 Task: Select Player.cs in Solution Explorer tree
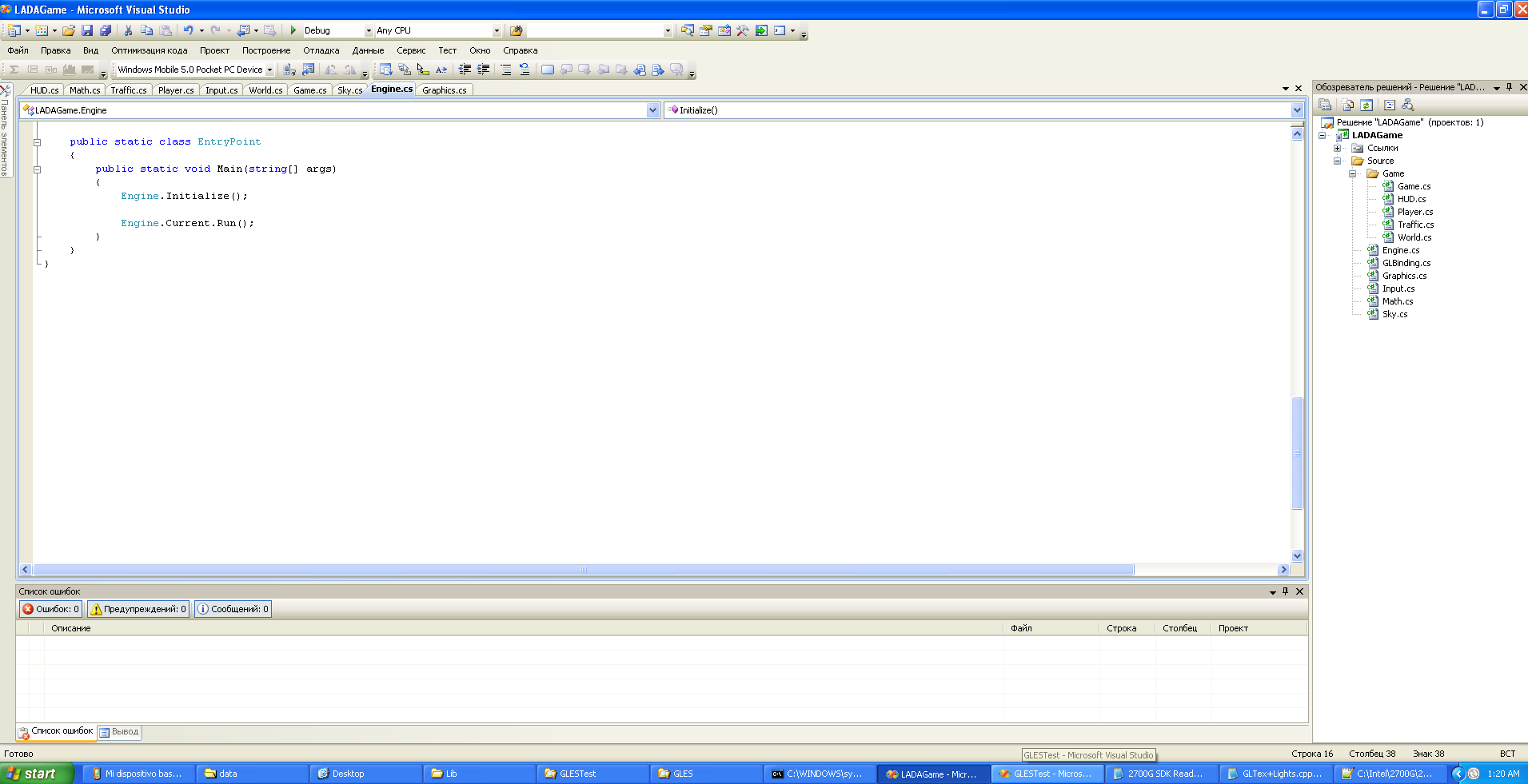click(x=1415, y=212)
